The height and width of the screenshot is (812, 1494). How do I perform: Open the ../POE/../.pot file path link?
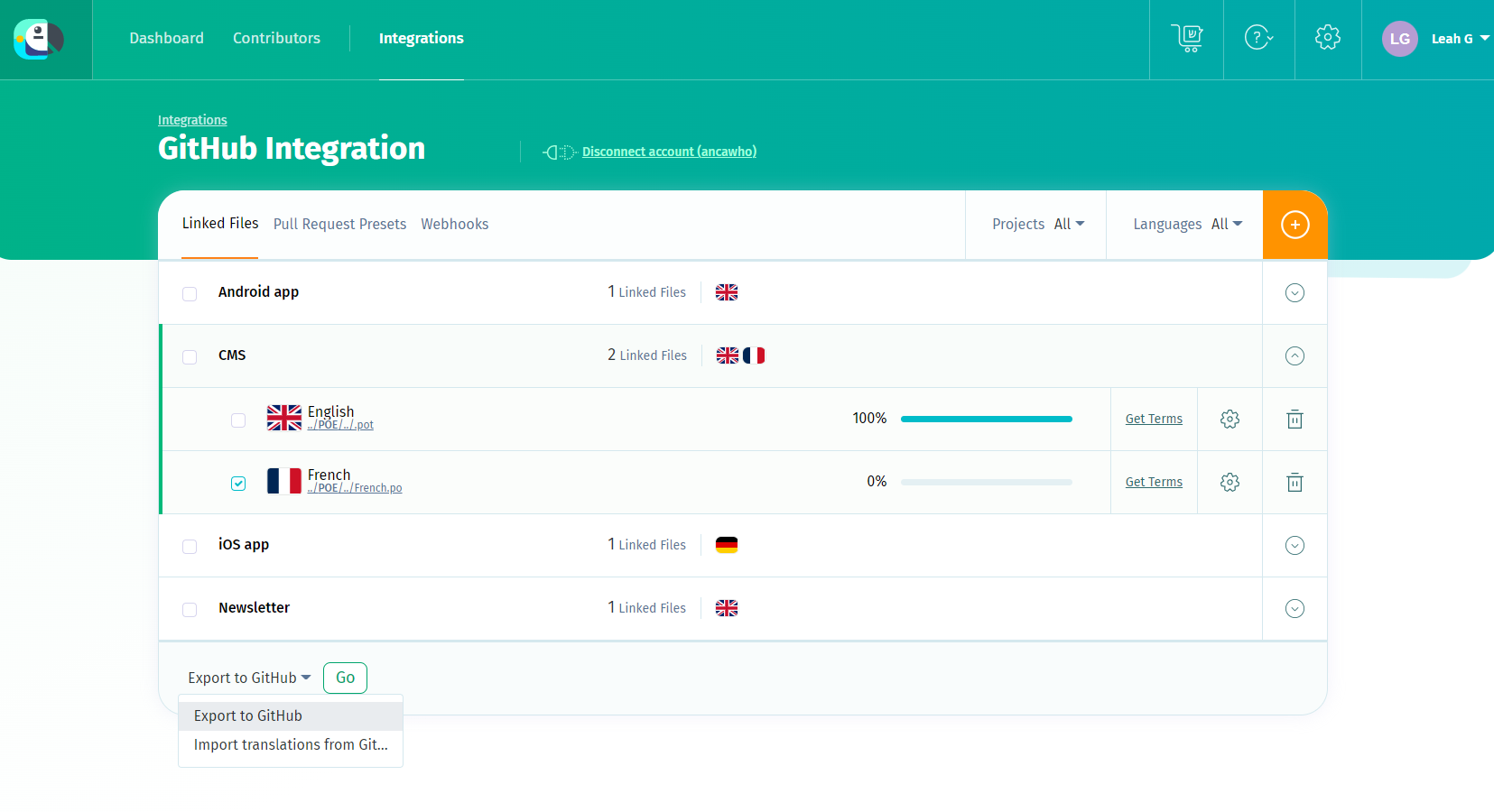click(340, 425)
